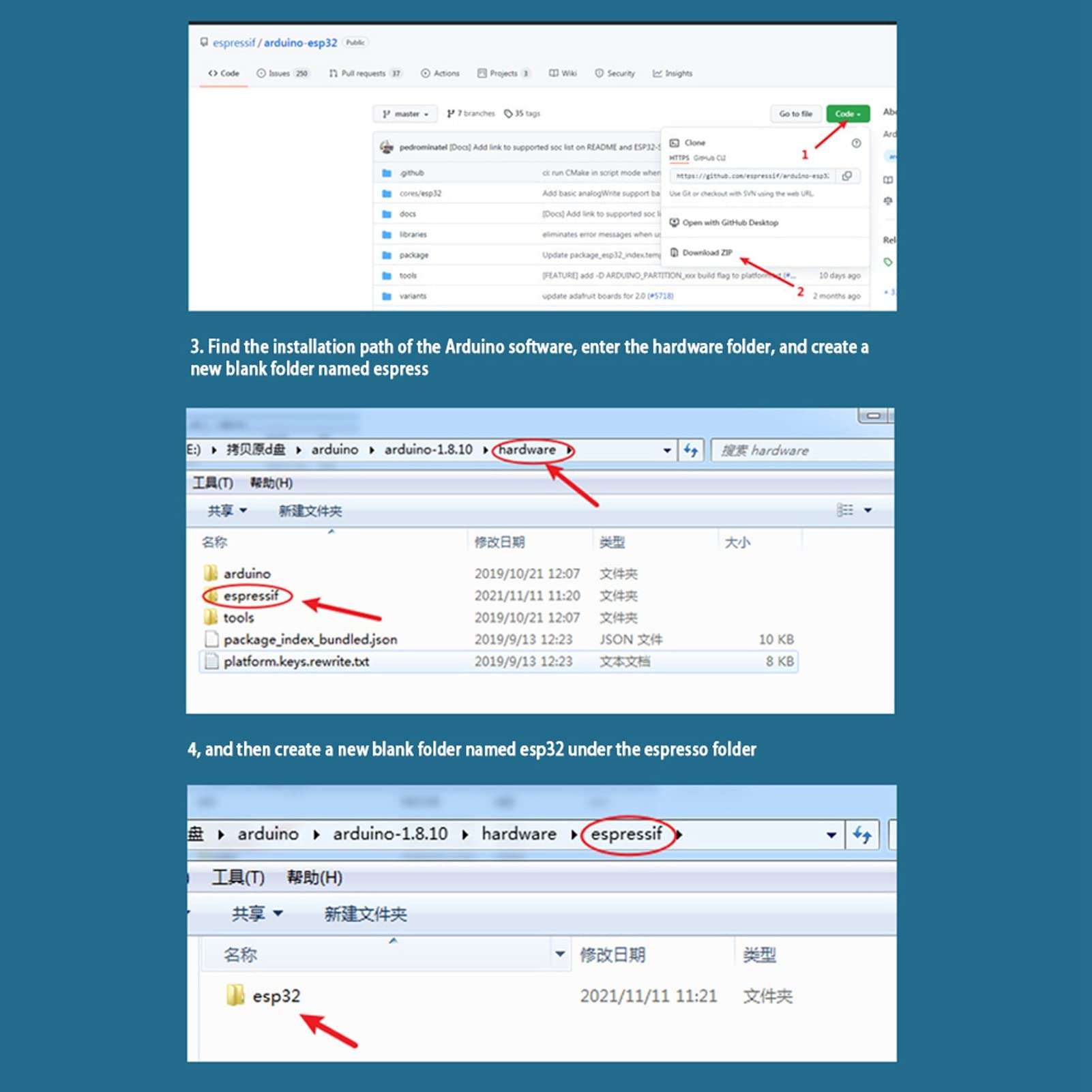The height and width of the screenshot is (1092, 1092).
Task: Expand the hardware address bar history dropdown
Action: pos(666,450)
